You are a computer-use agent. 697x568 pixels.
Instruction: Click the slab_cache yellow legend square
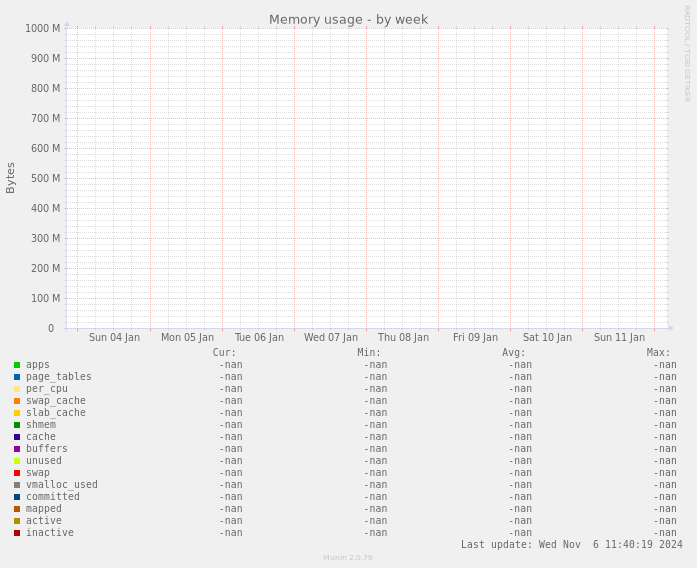(x=17, y=413)
